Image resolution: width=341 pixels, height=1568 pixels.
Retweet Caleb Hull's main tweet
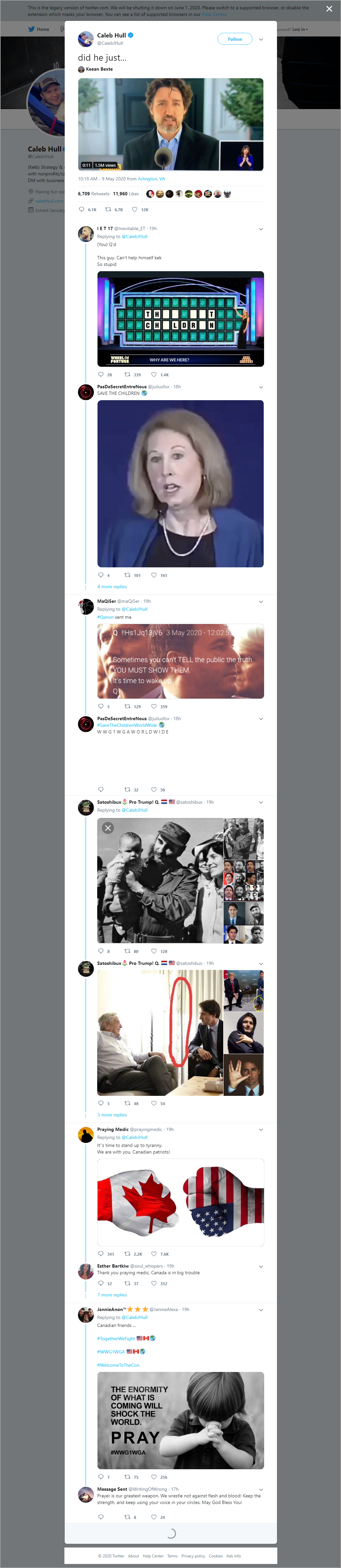pos(108,210)
